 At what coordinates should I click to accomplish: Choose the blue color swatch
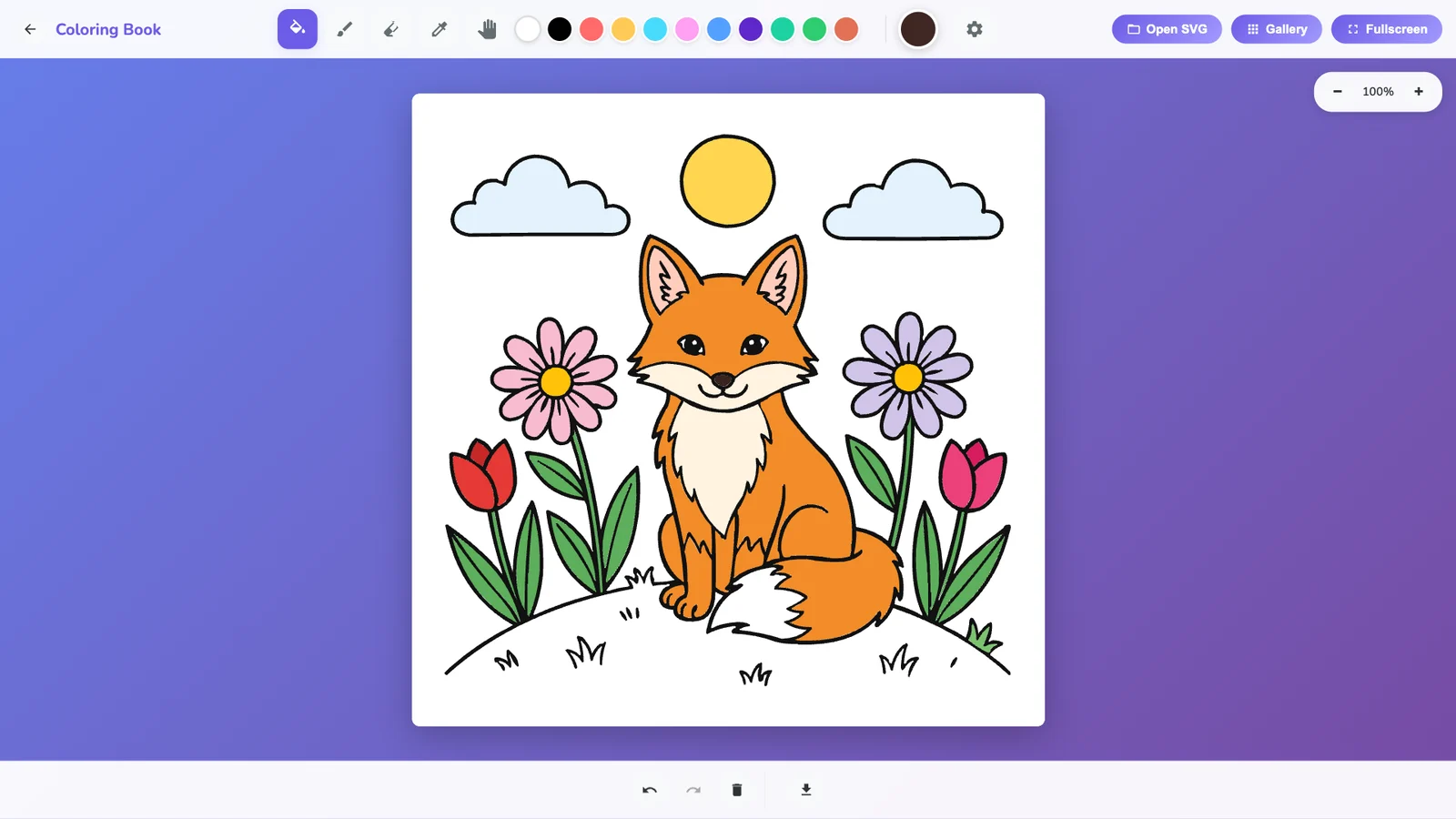[x=719, y=29]
